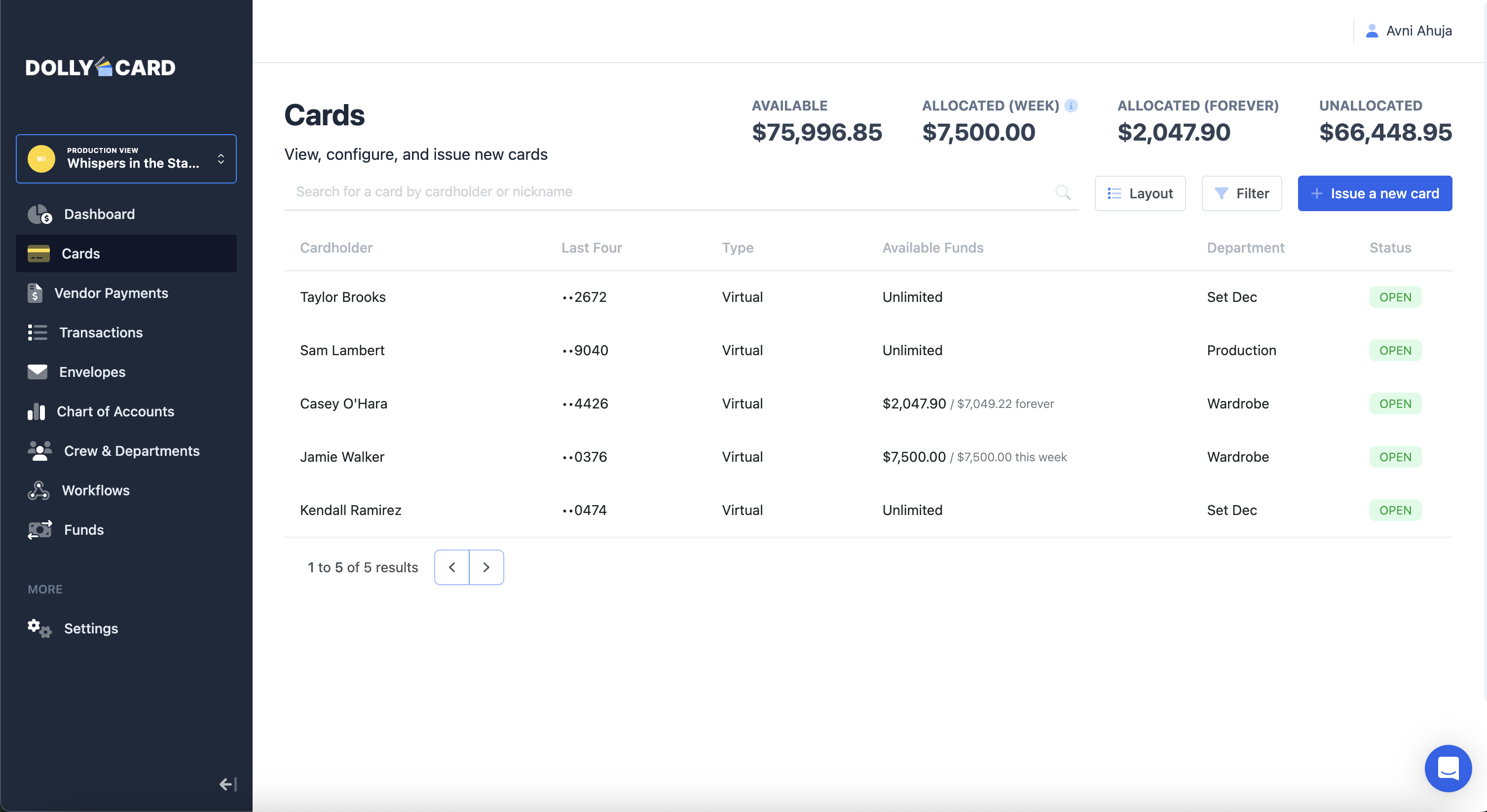Click the Envelopes mail icon
The width and height of the screenshot is (1487, 812).
[37, 372]
